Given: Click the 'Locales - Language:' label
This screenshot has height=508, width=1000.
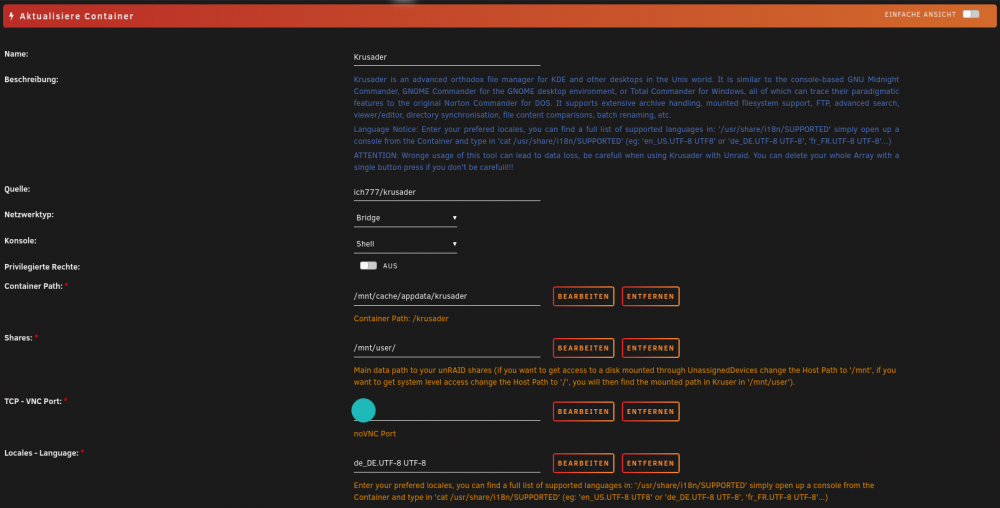Looking at the screenshot, I should pos(41,453).
